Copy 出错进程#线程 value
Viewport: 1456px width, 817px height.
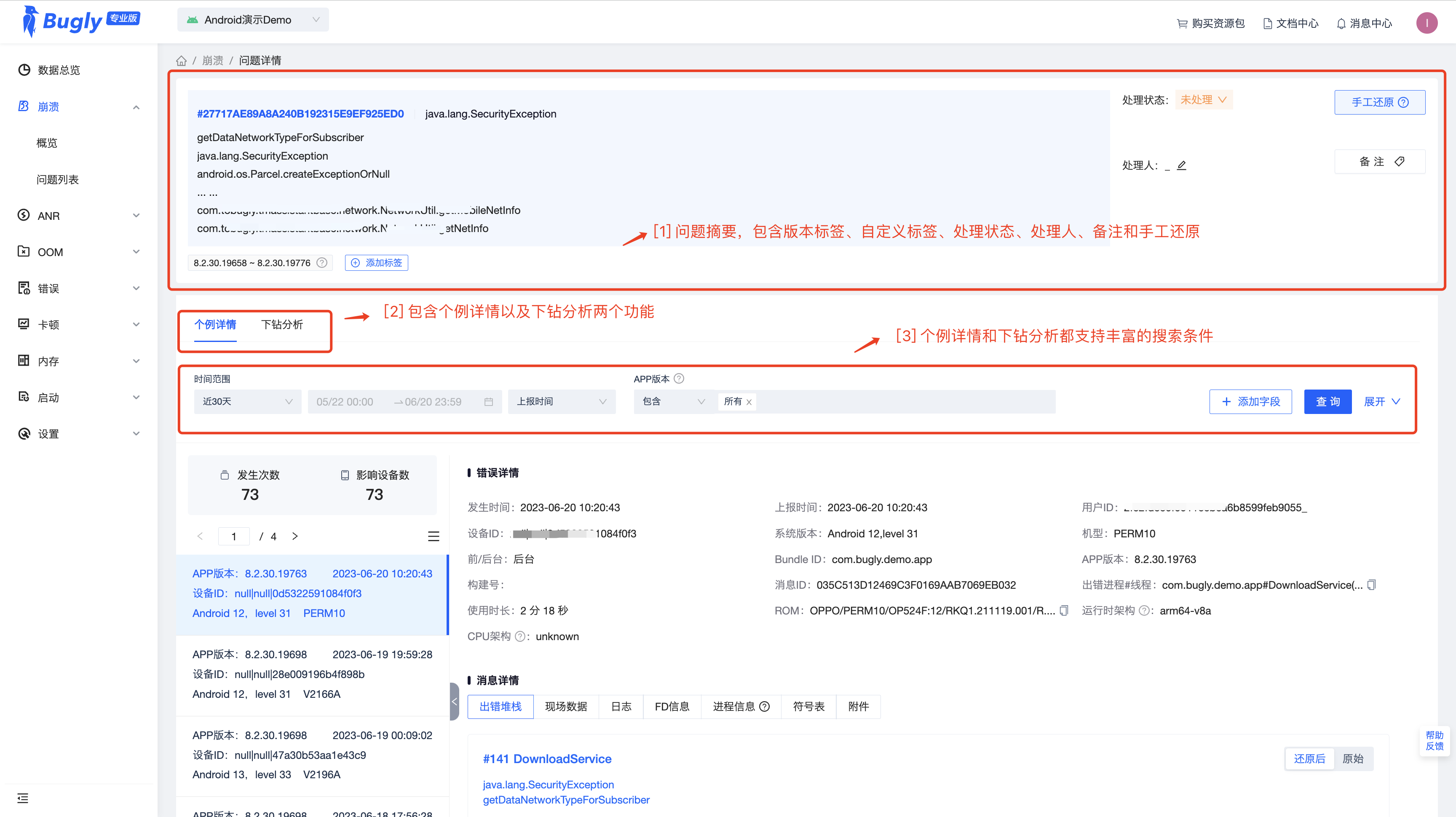coord(1371,585)
